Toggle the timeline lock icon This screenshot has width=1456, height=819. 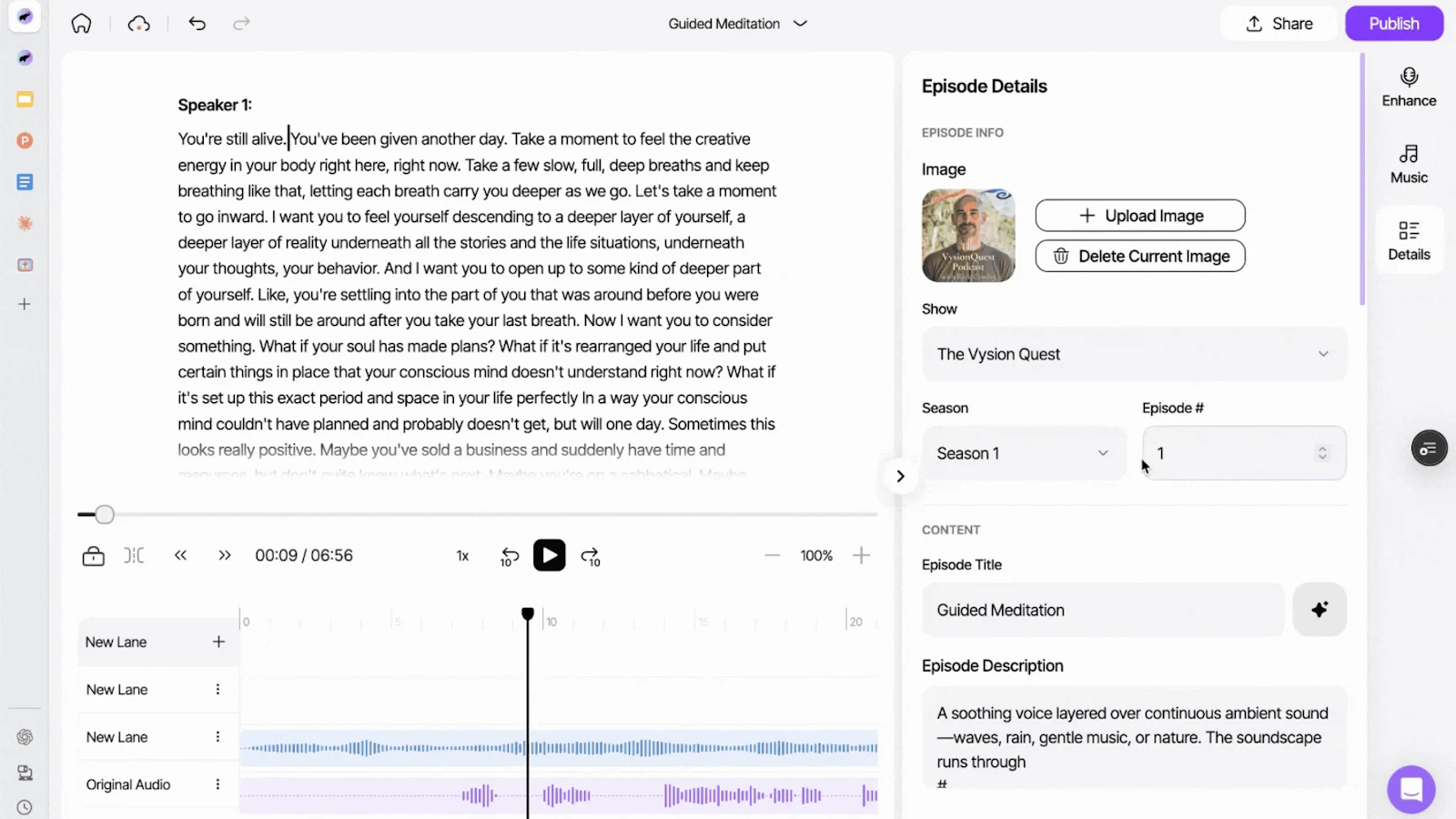(x=93, y=555)
